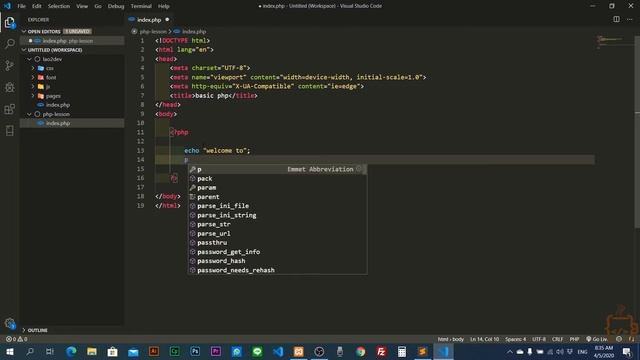Click the feedback smiley in the status bar
The width and height of the screenshot is (640, 360).
click(619, 339)
